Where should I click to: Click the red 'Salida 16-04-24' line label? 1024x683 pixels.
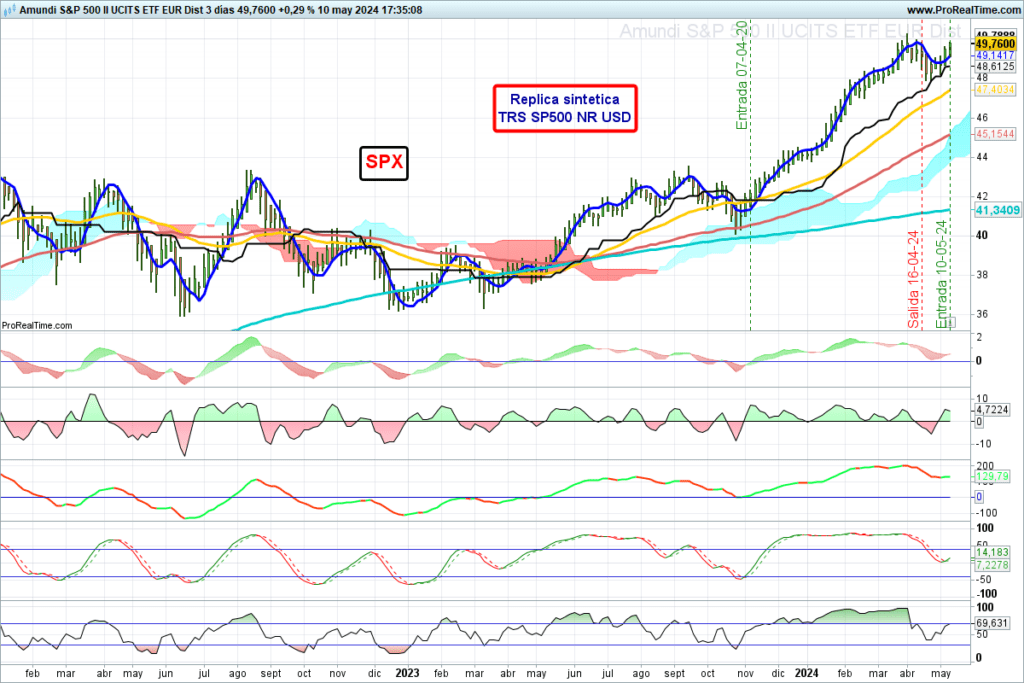(914, 279)
